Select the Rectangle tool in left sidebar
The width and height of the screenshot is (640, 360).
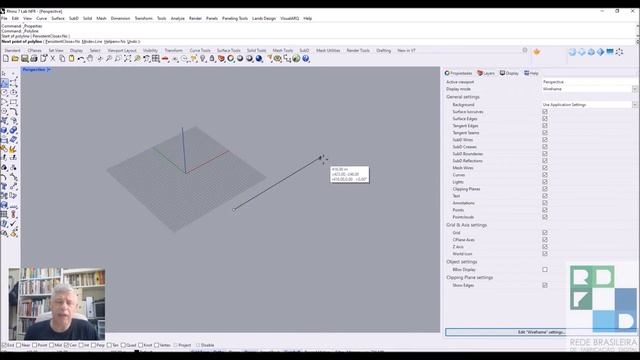pos(13,102)
